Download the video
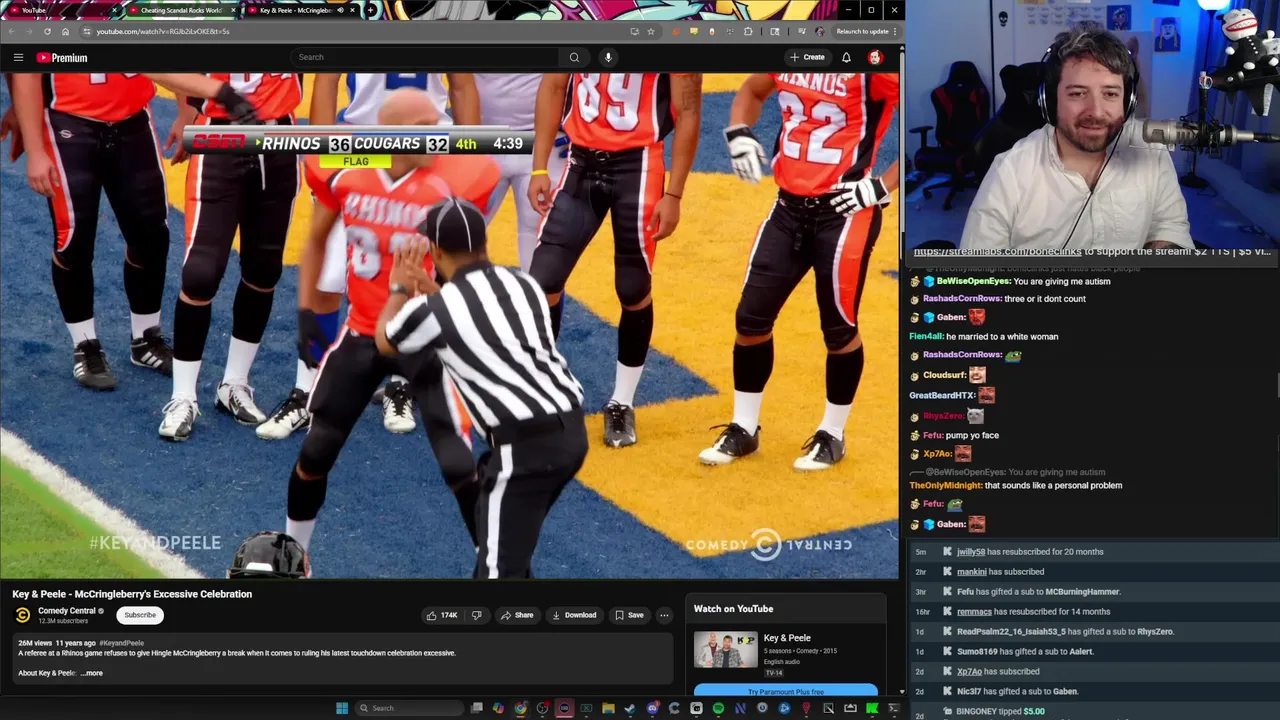This screenshot has width=1280, height=720. point(574,615)
